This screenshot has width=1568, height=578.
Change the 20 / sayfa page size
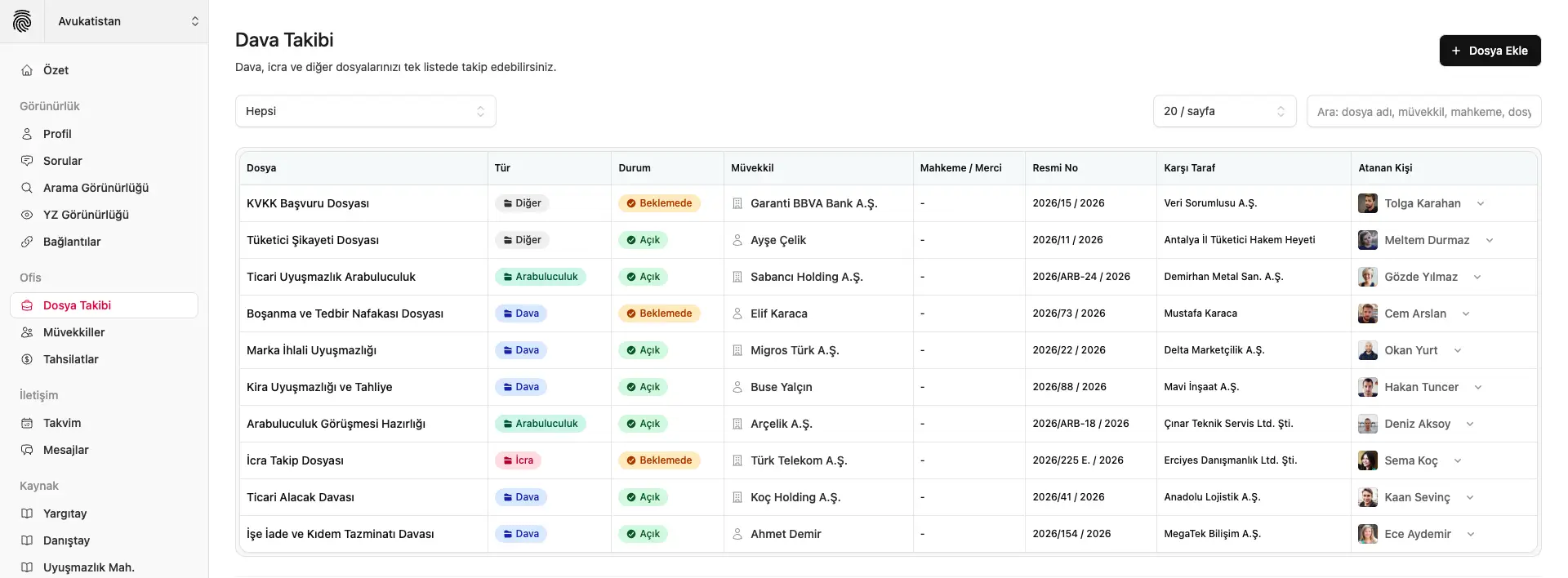[1223, 111]
